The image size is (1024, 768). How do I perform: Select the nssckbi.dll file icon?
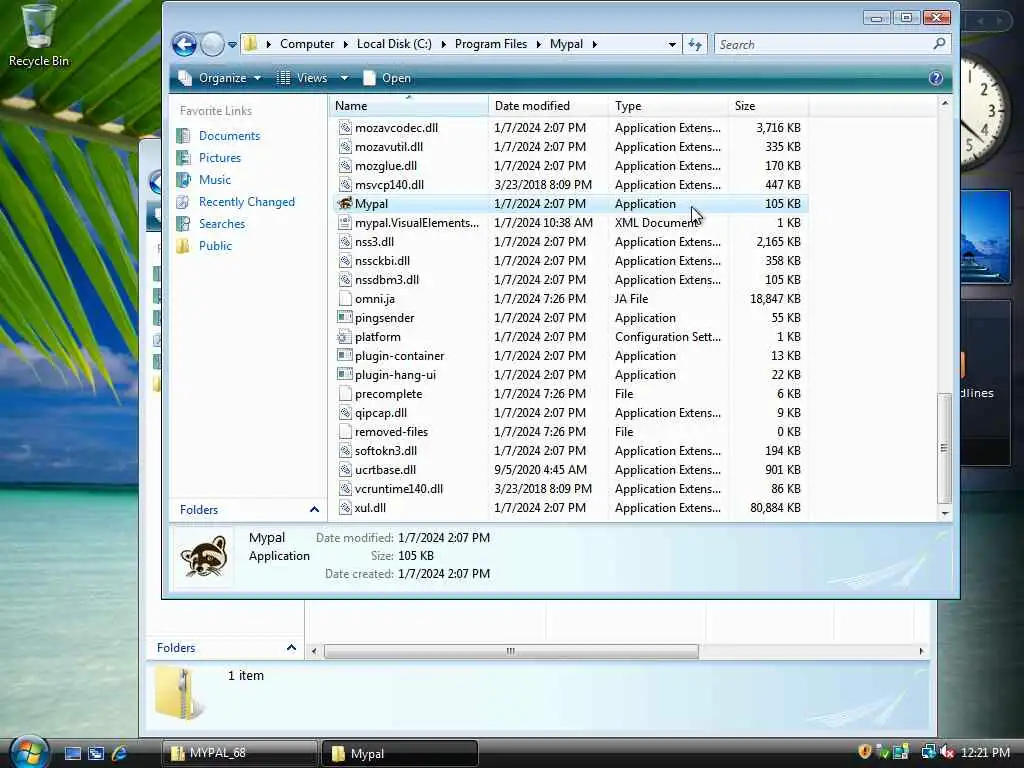(x=345, y=261)
